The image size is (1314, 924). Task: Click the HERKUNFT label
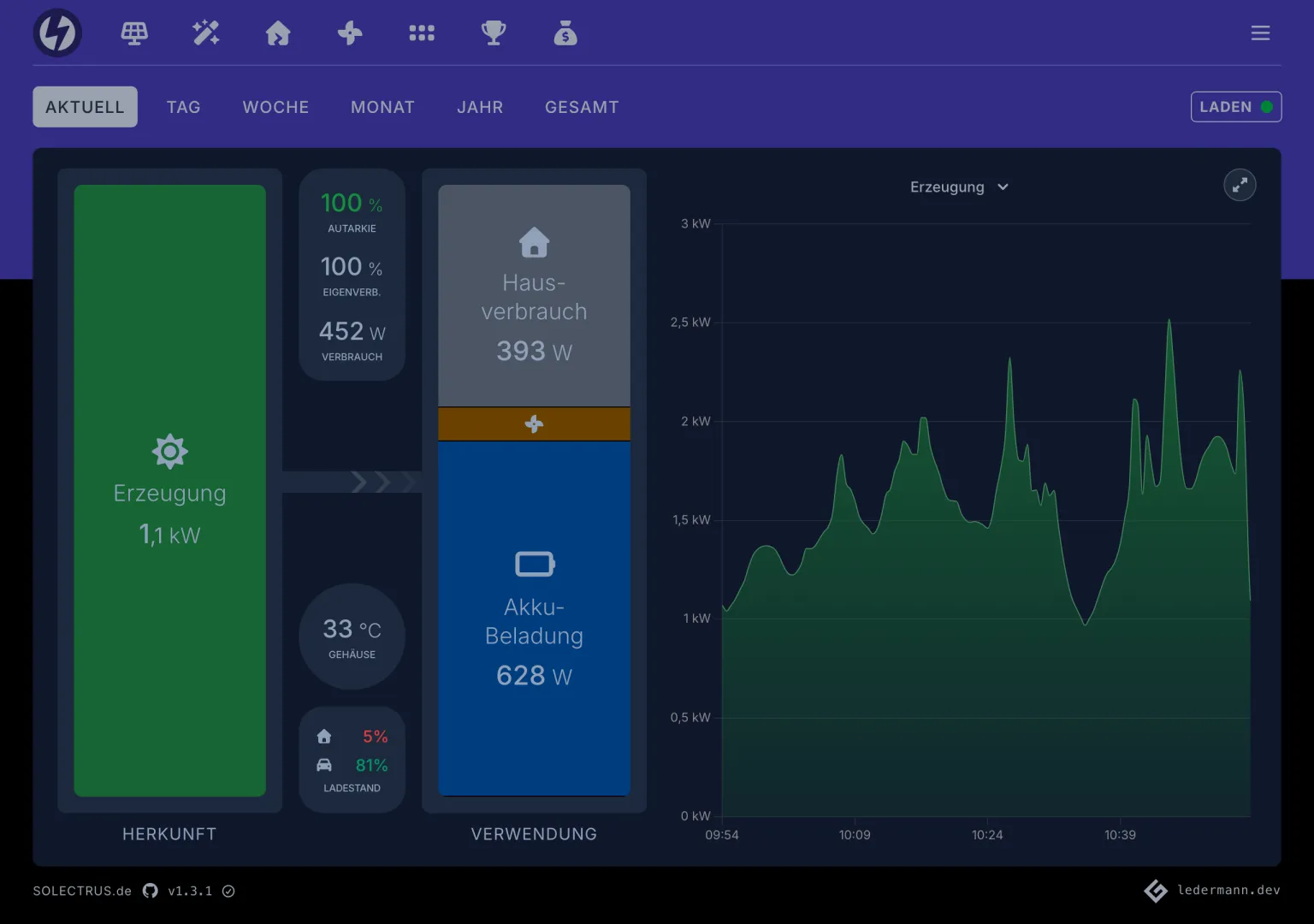coord(169,834)
